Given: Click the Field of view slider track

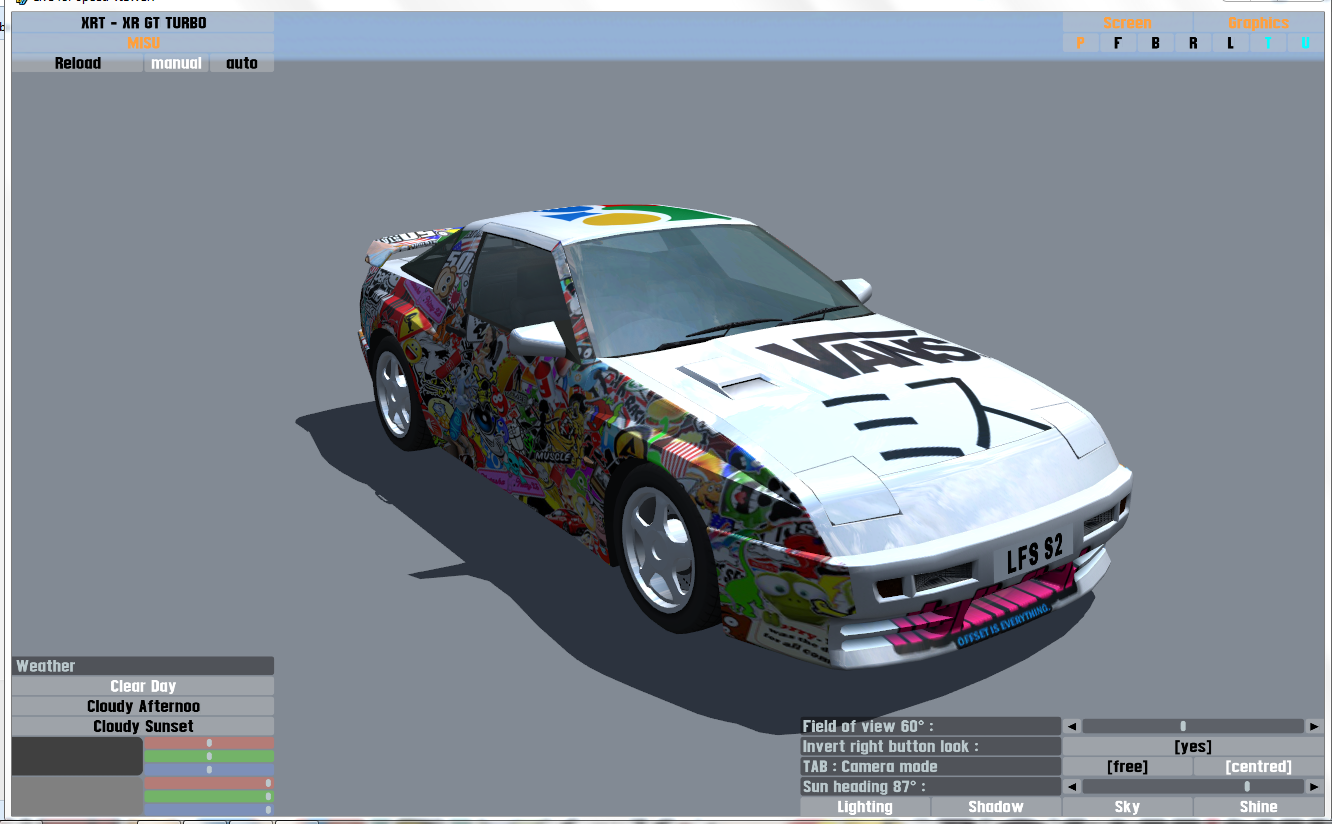Looking at the screenshot, I should (x=1193, y=726).
